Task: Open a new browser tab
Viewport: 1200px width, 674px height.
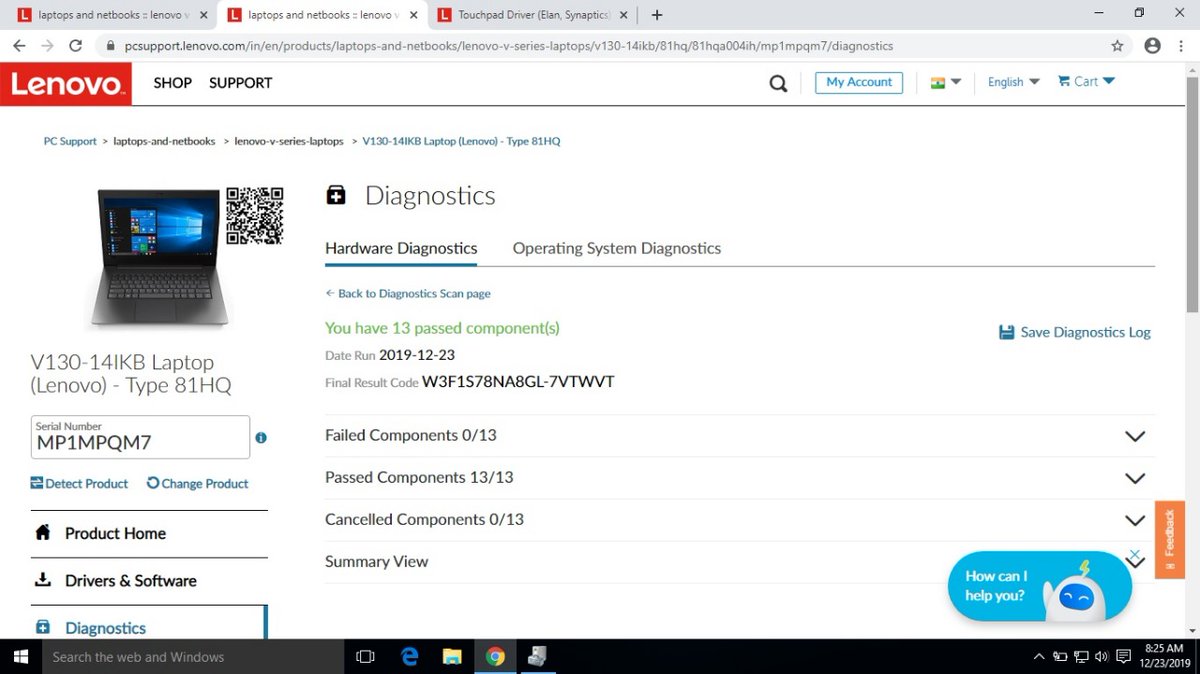Action: pos(657,15)
